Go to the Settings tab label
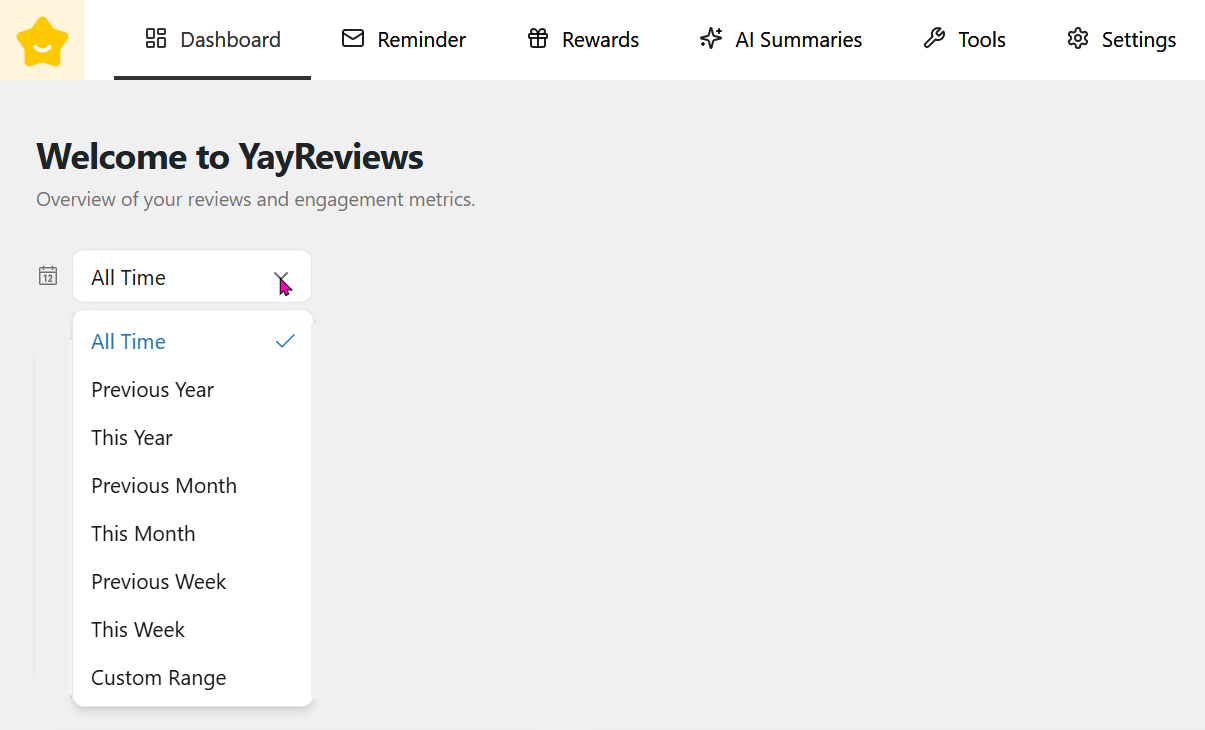Screen dimensions: 1205x730 1138,40
